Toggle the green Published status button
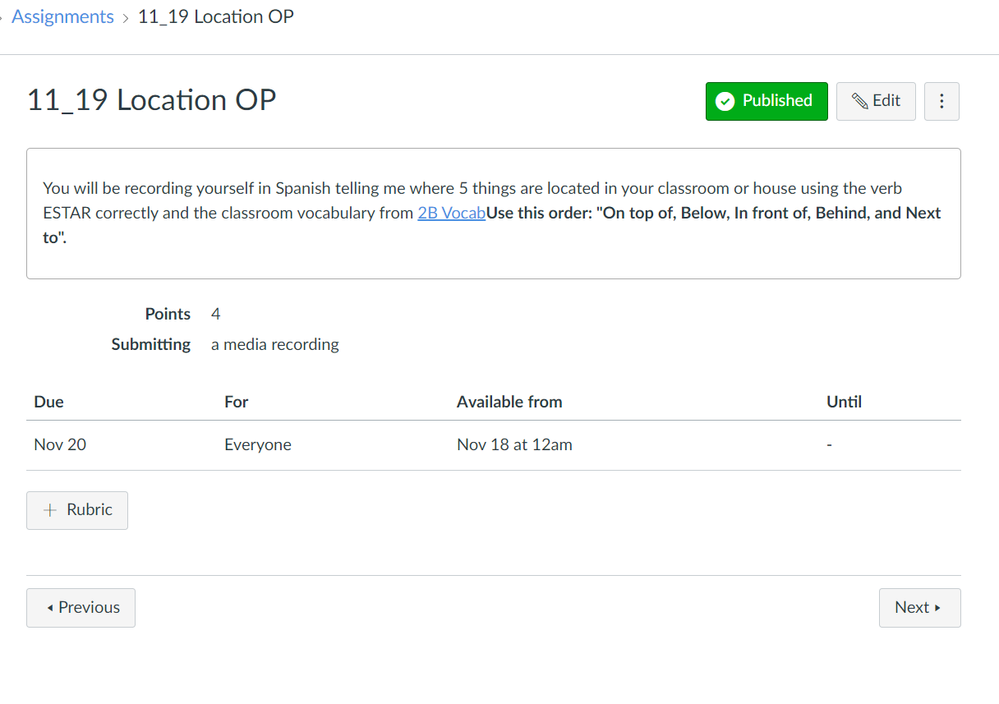 pos(766,101)
